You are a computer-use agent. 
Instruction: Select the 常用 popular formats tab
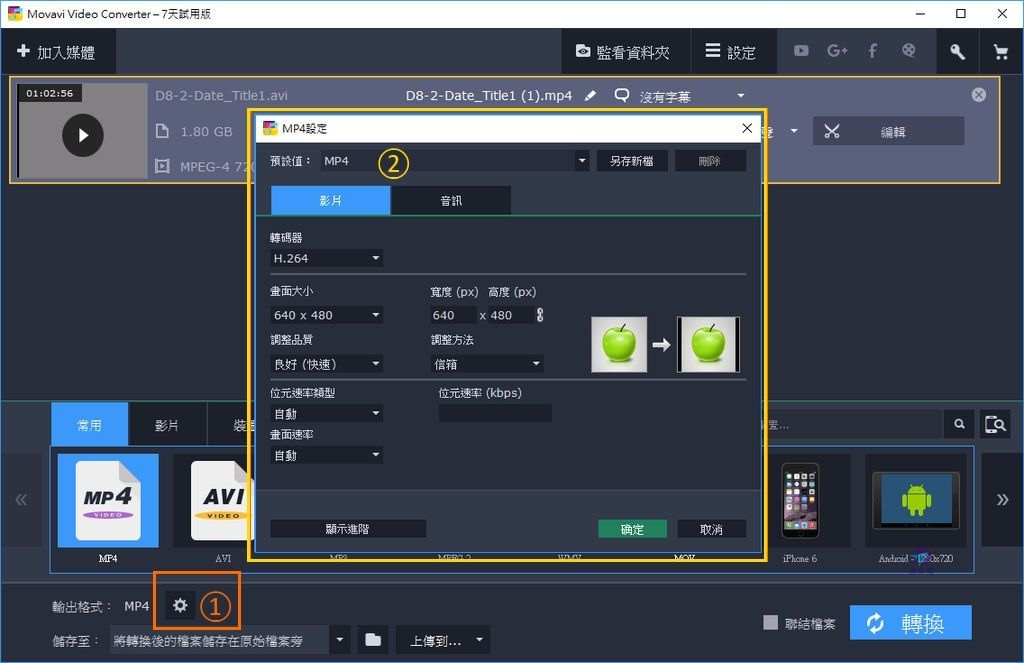click(x=89, y=425)
